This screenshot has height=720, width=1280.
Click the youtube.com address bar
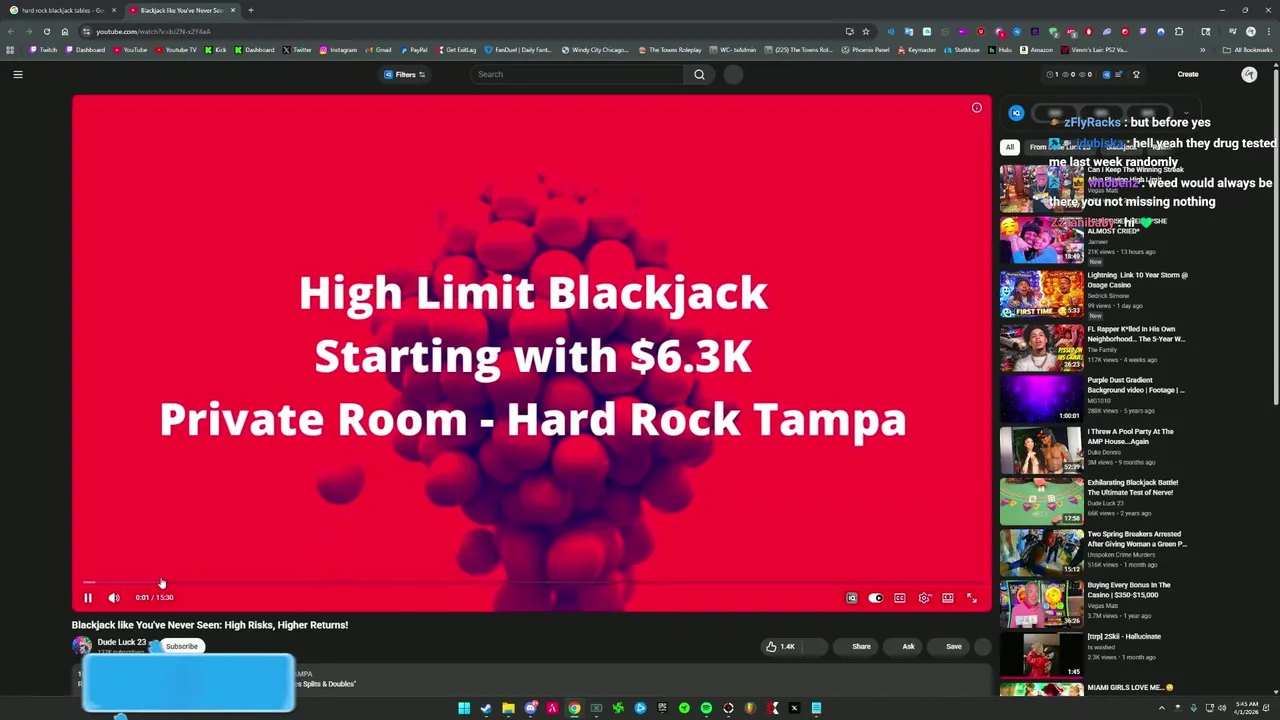coord(460,31)
